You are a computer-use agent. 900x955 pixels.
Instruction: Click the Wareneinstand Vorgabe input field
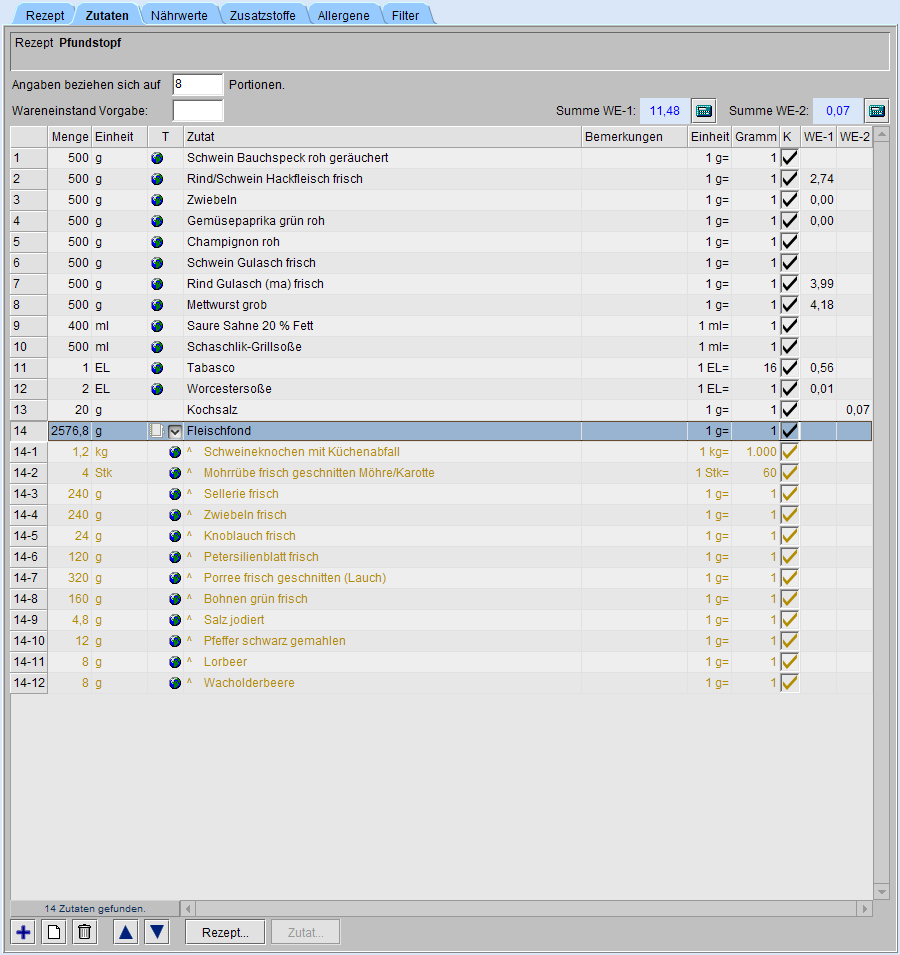point(197,110)
